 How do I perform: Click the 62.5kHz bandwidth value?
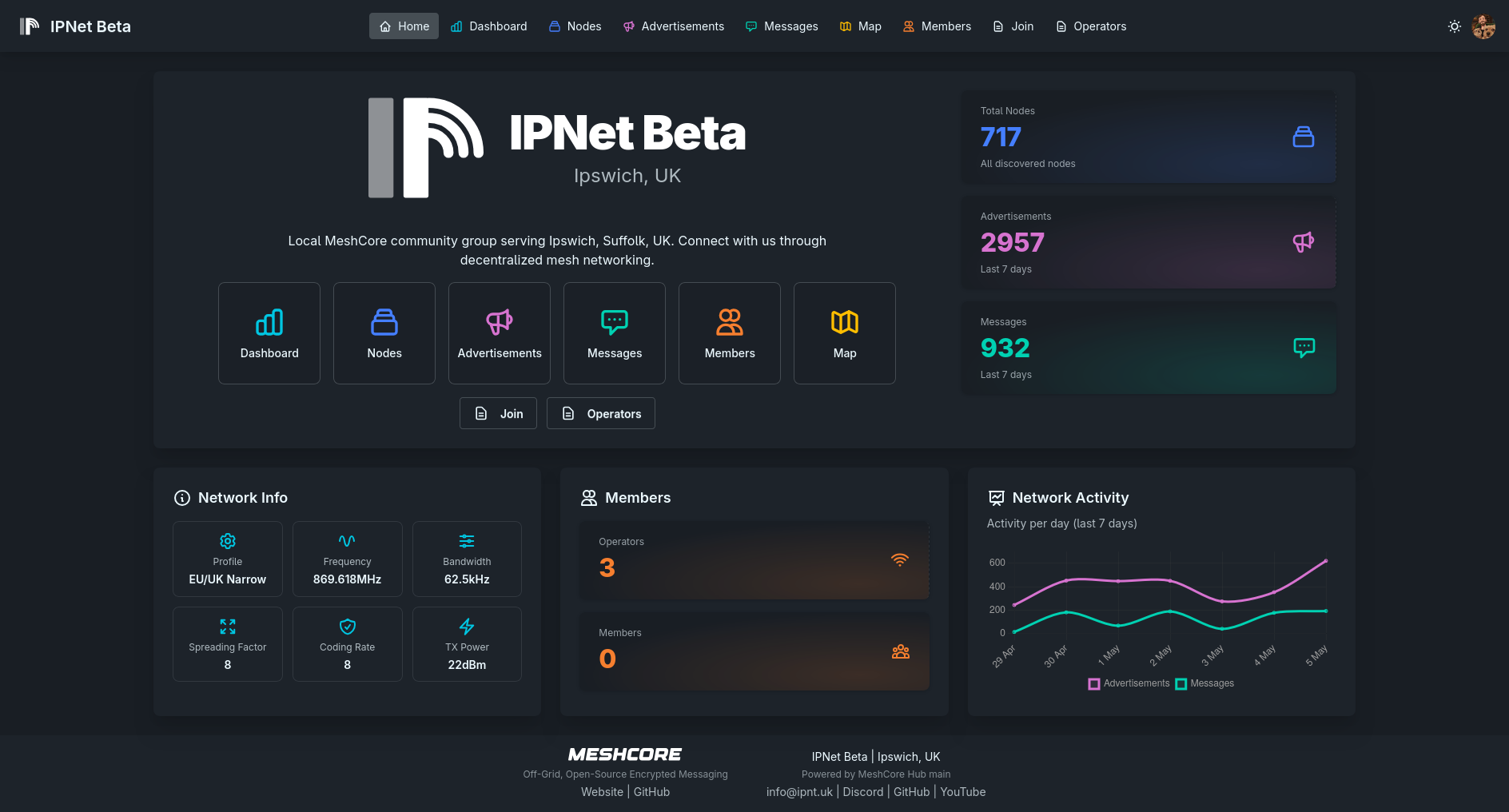[x=467, y=579]
